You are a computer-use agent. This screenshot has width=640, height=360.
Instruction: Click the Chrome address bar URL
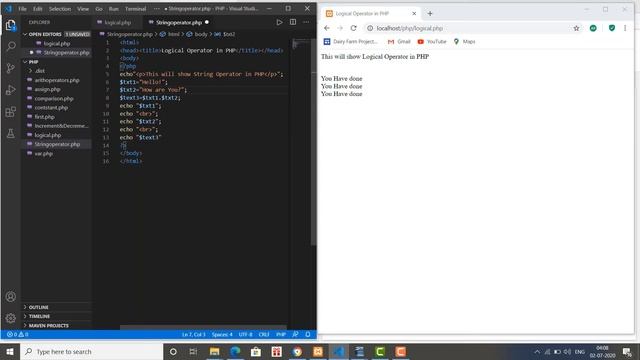[409, 28]
